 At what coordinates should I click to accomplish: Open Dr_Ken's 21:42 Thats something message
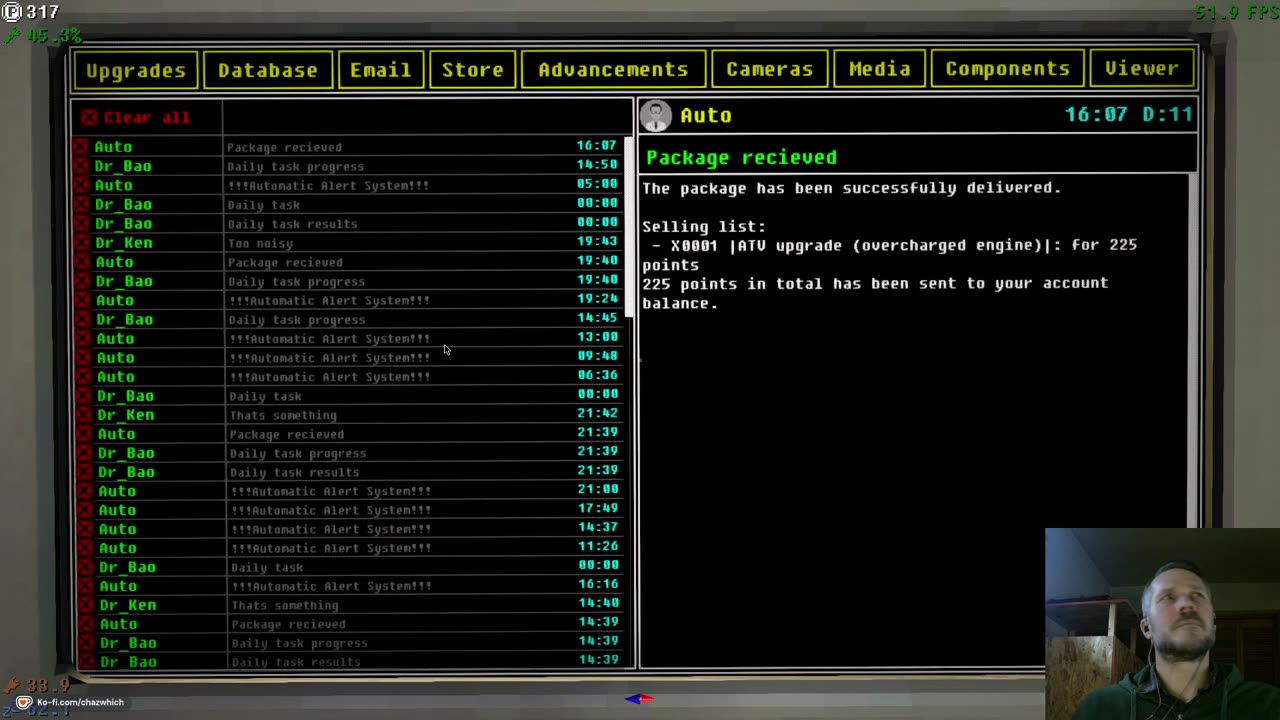click(x=349, y=414)
